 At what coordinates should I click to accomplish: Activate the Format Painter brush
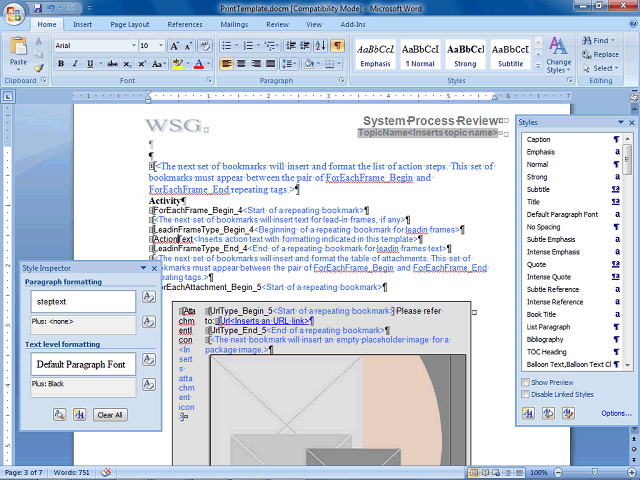[39, 68]
